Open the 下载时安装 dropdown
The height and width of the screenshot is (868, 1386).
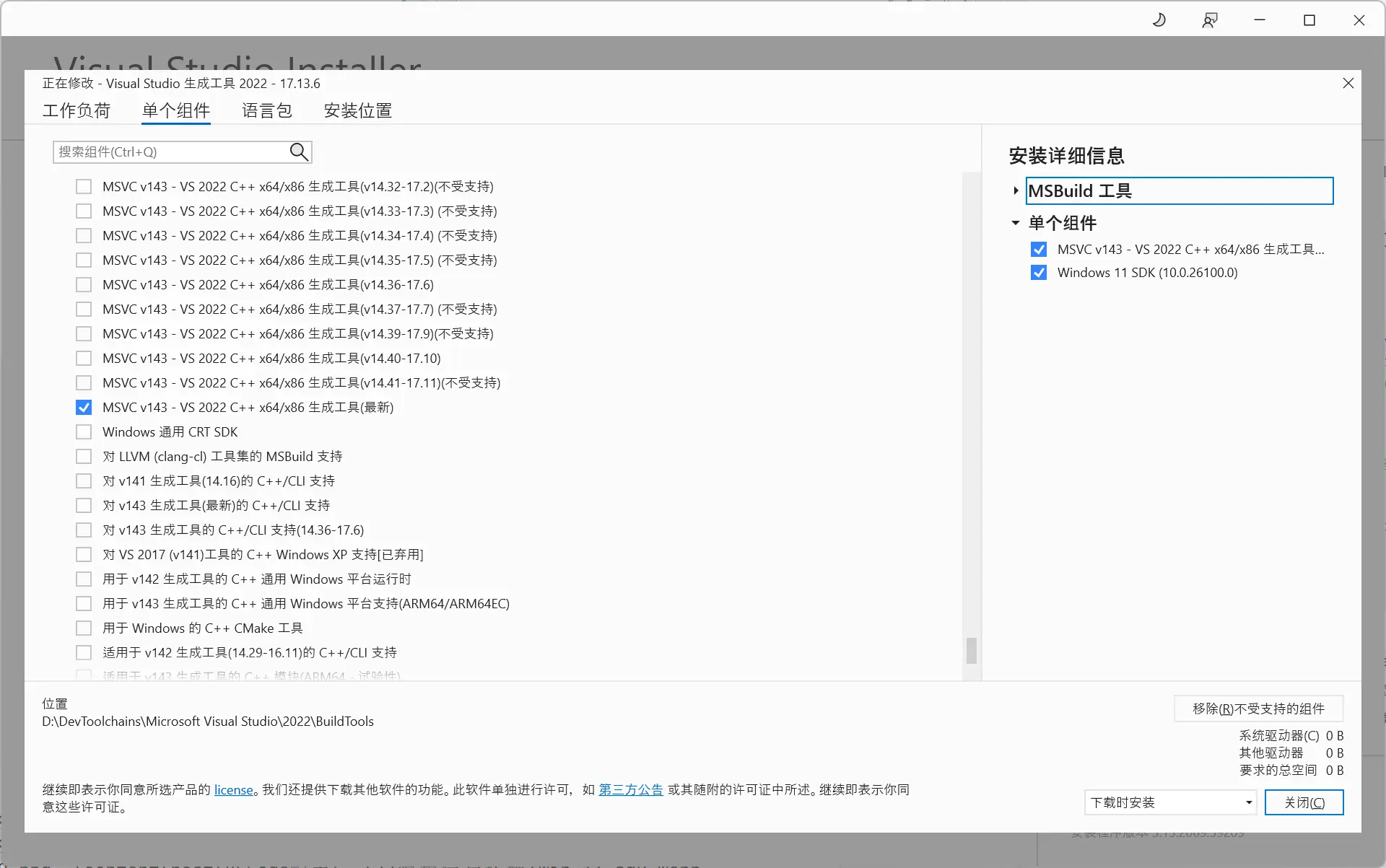1170,802
